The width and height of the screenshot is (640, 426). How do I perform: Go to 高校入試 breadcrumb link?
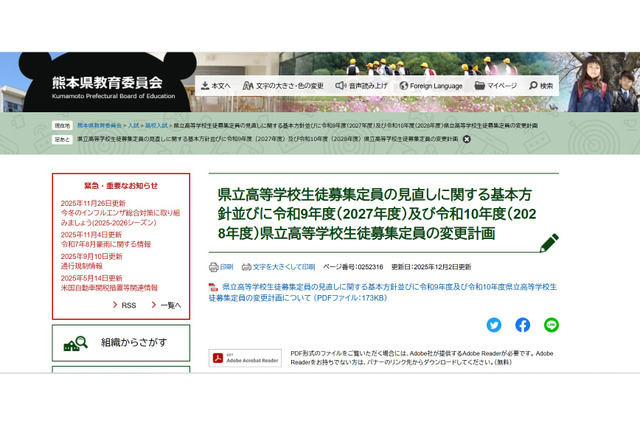[x=156, y=125]
